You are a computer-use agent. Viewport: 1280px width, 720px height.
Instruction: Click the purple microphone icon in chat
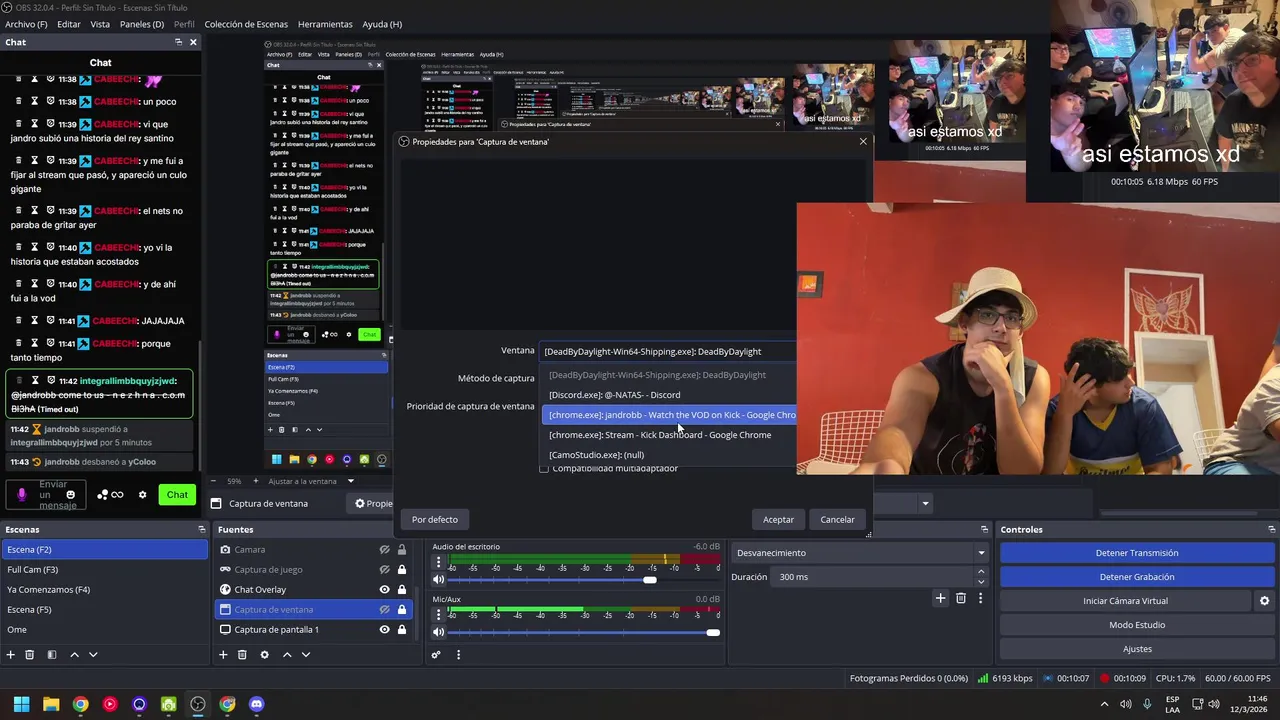click(22, 495)
